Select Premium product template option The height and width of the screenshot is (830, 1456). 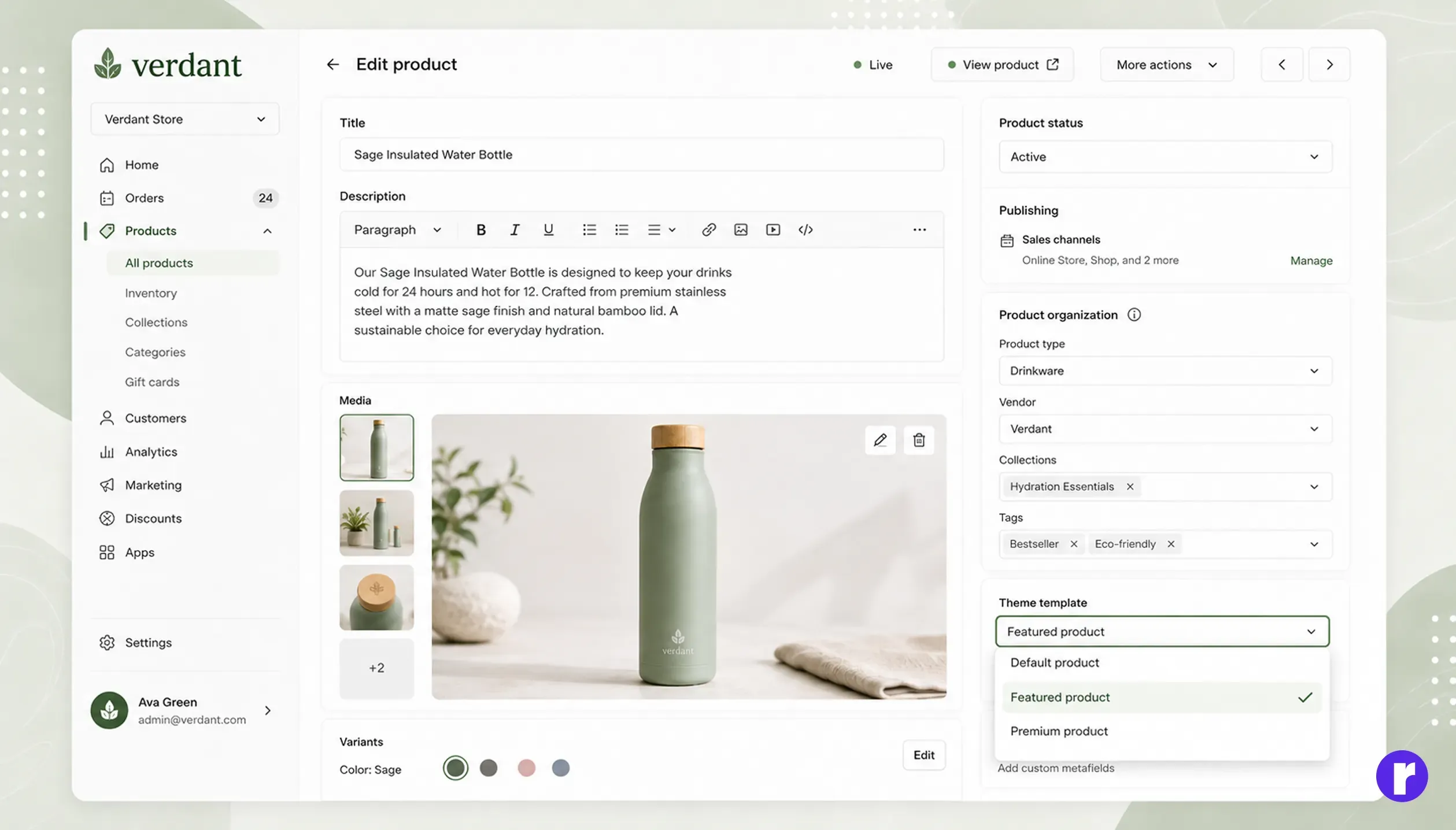click(1162, 731)
